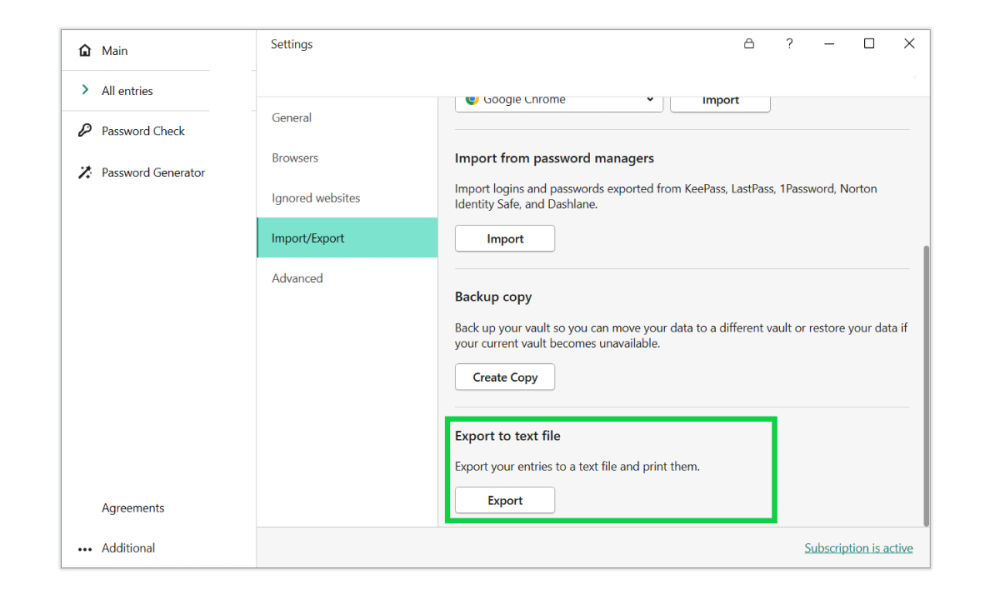Switch to the General settings tab
This screenshot has width=1000, height=605.
click(x=292, y=118)
